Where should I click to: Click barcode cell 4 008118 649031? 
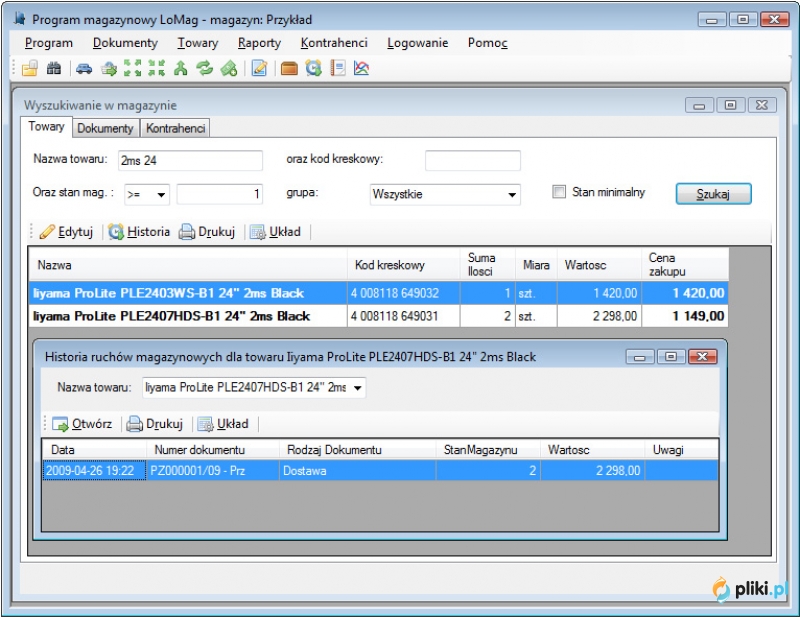click(404, 316)
